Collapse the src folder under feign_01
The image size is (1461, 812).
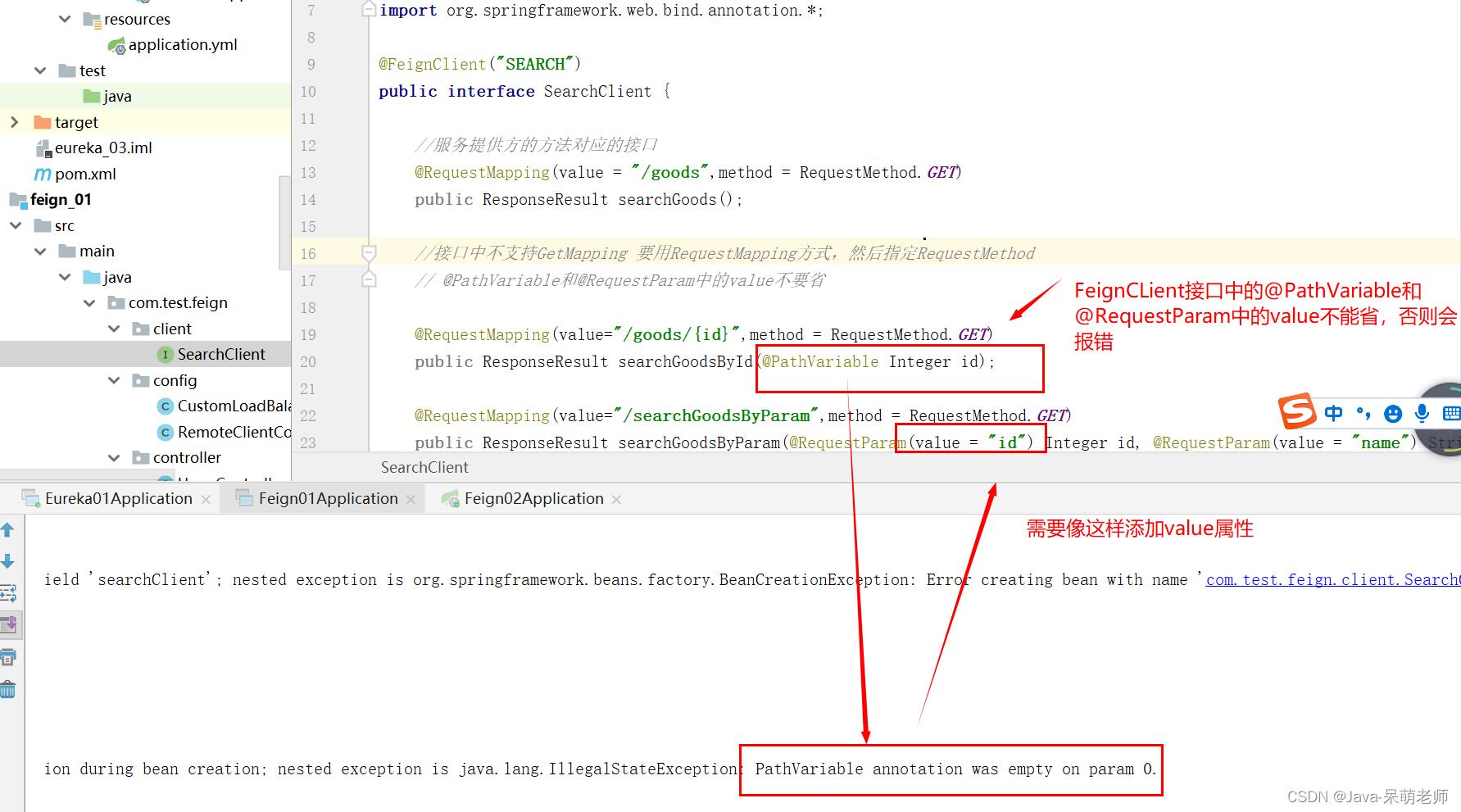tap(16, 225)
